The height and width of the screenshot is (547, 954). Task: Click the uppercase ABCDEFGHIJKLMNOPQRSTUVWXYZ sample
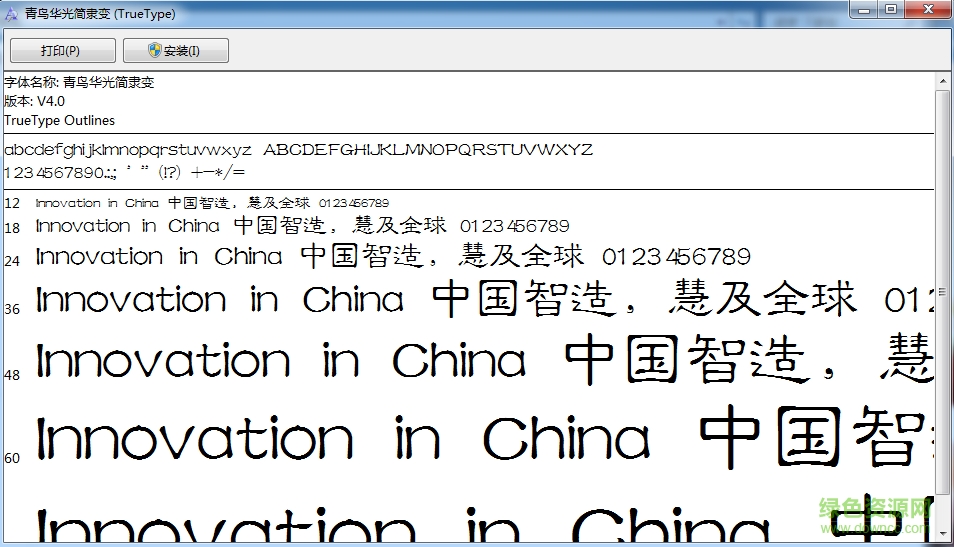428,150
